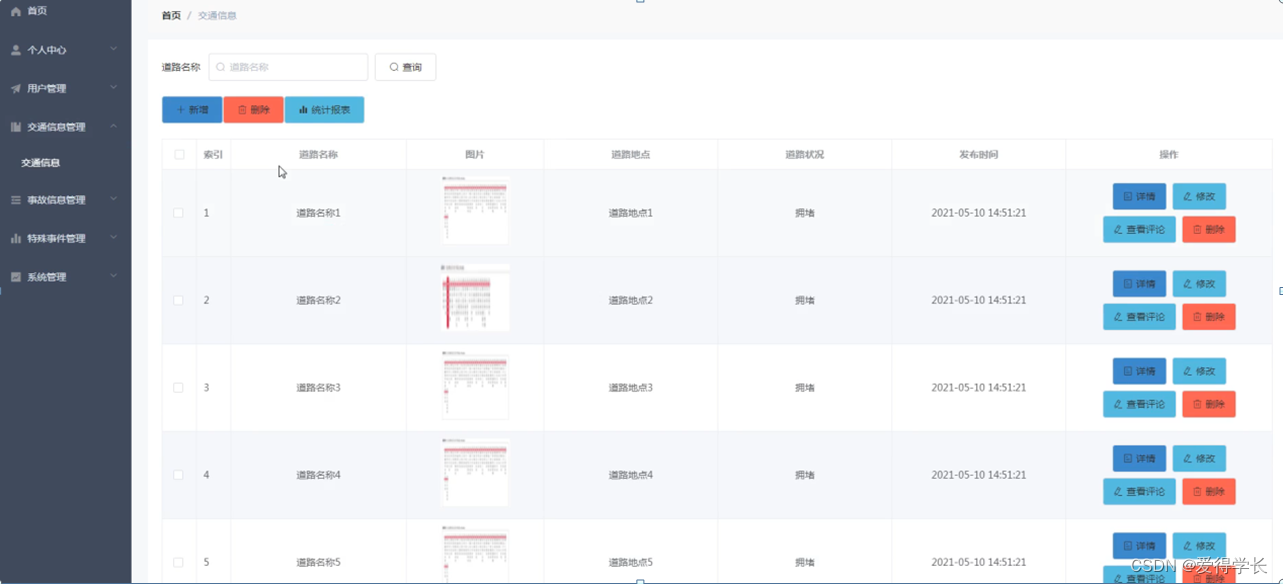
Task: Click the 查询 search button
Action: [x=405, y=67]
